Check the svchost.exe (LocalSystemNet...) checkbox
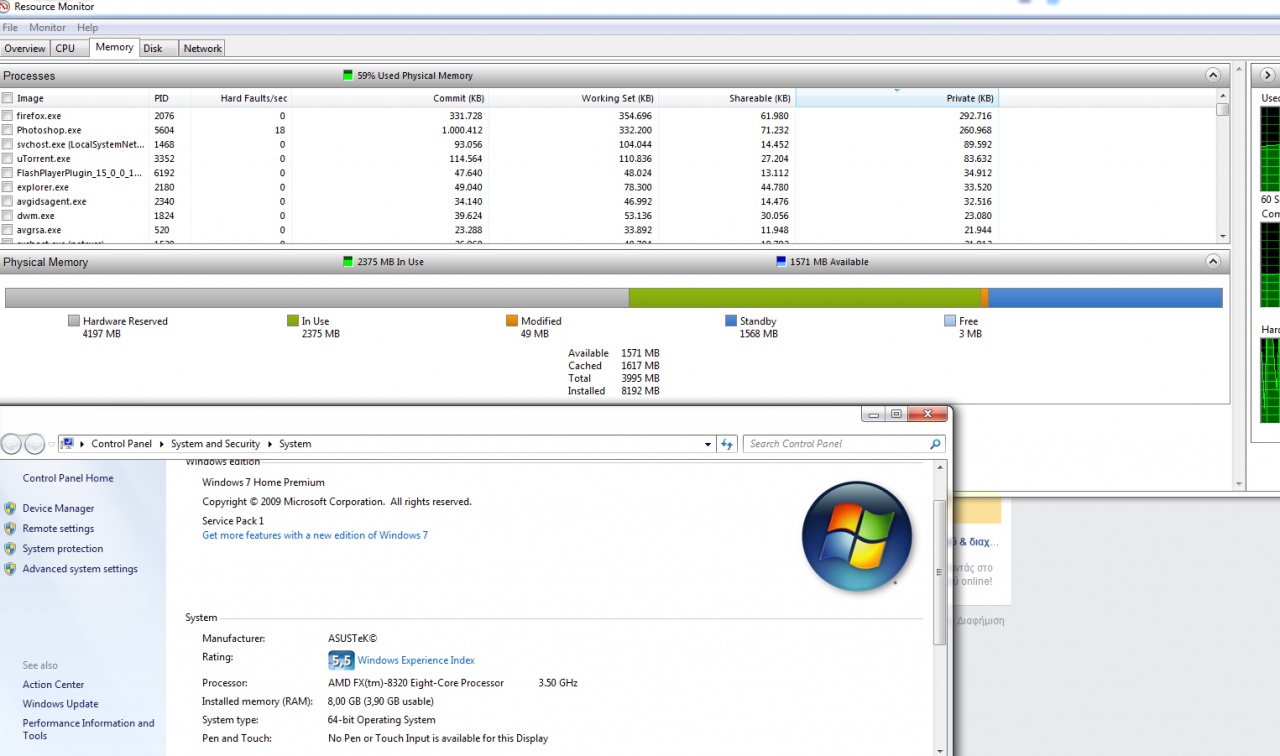Viewport: 1280px width, 756px height. tap(8, 144)
